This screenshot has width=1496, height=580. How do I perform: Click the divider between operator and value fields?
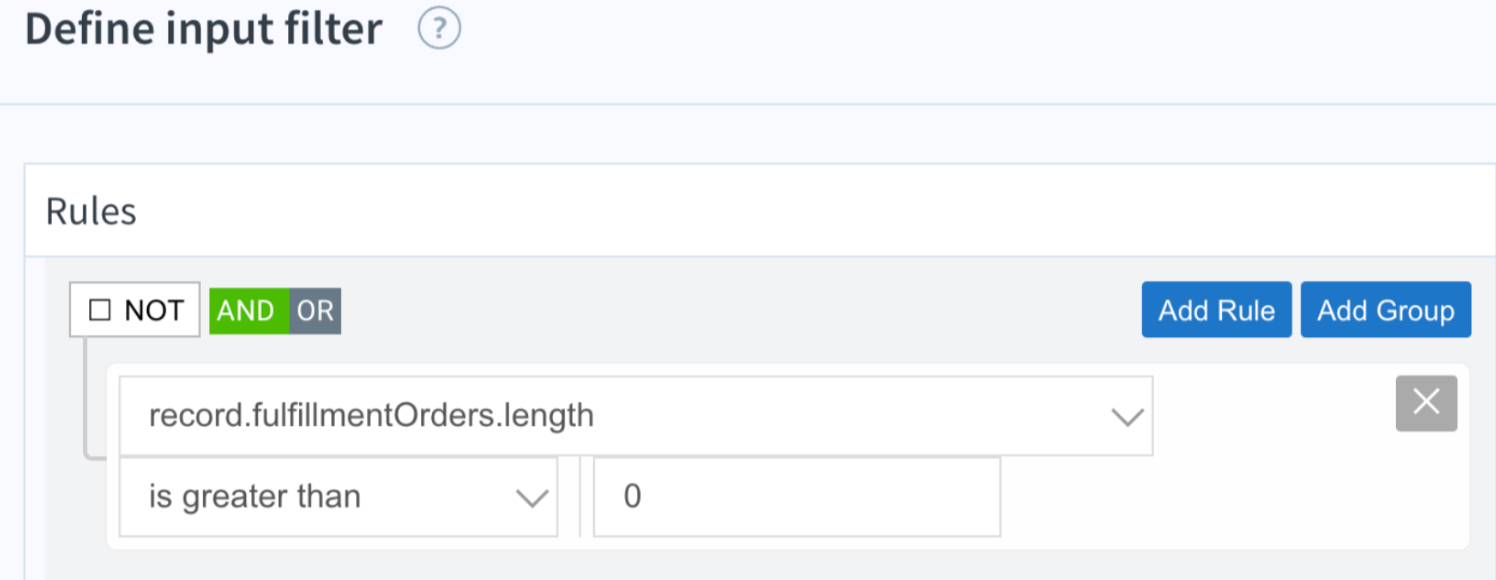point(579,497)
